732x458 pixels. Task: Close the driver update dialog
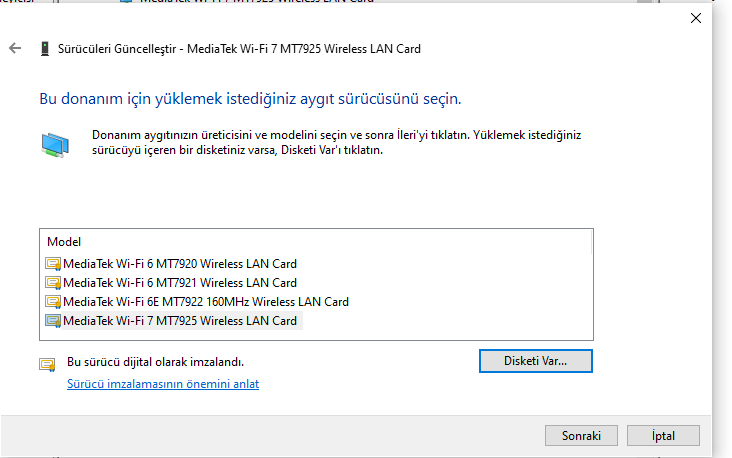[696, 18]
